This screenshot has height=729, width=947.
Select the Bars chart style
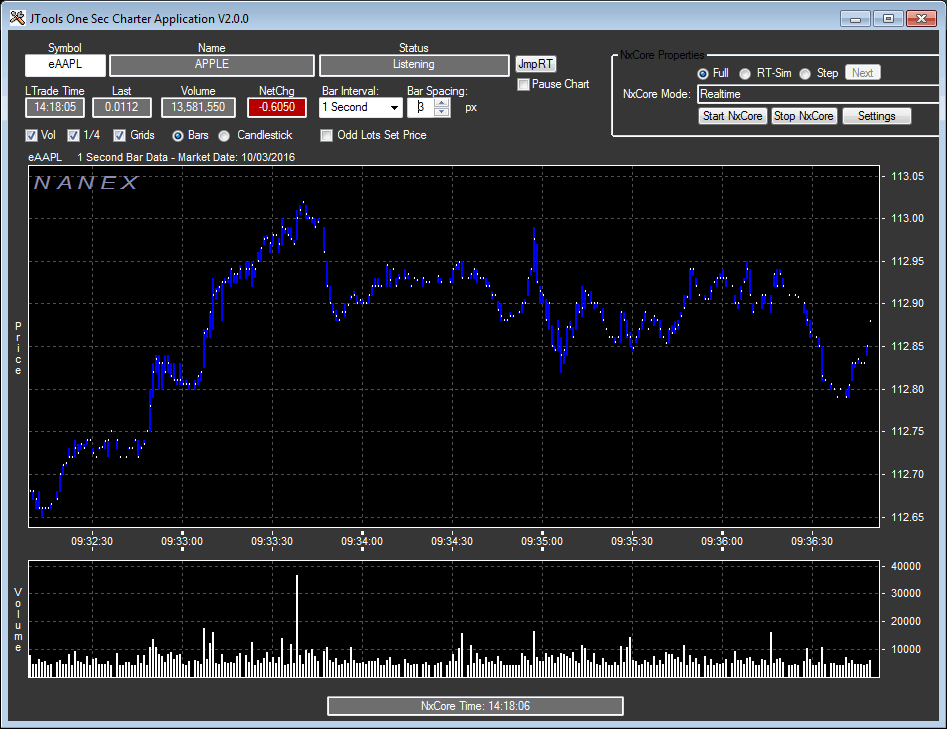tap(178, 136)
